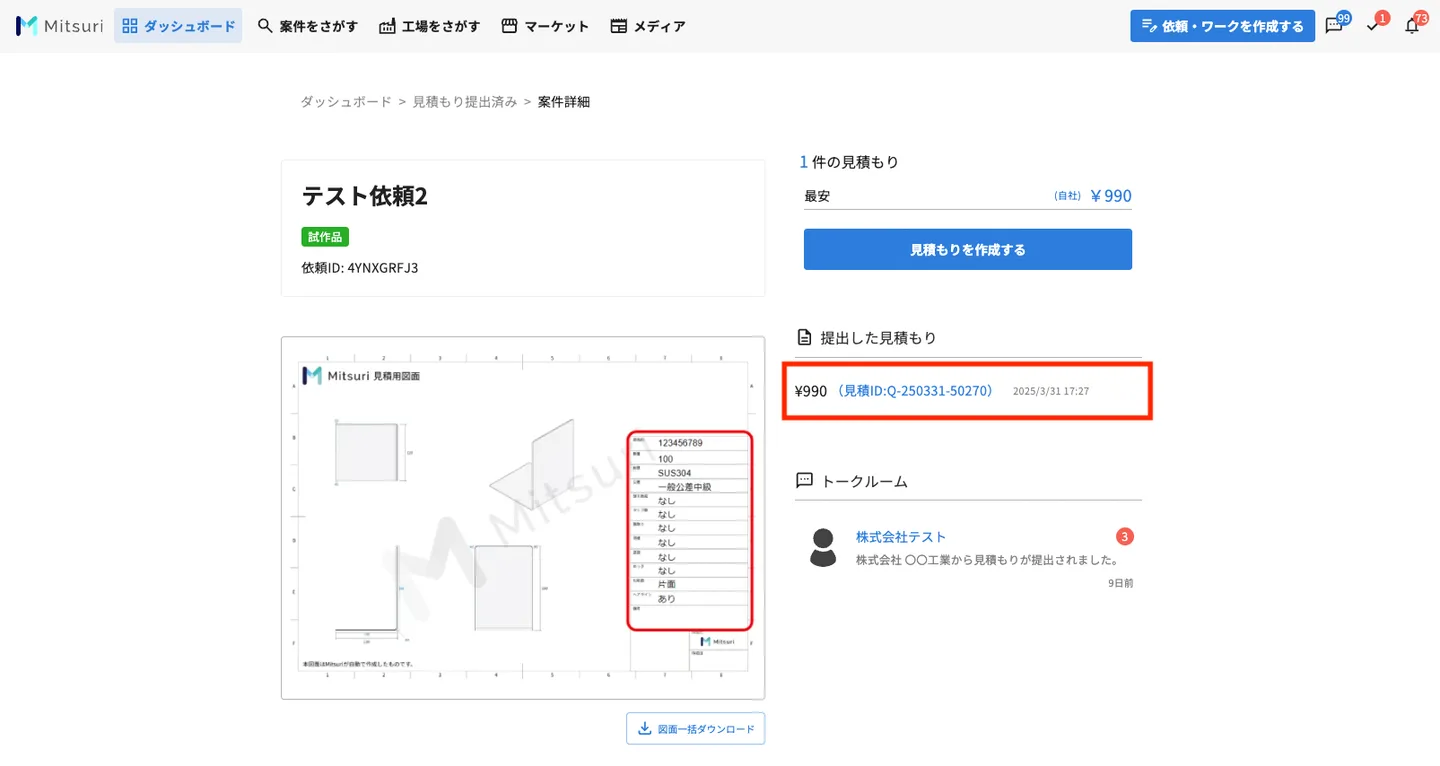Click the テスト依頼2 title
This screenshot has height=766, width=1440.
point(365,196)
